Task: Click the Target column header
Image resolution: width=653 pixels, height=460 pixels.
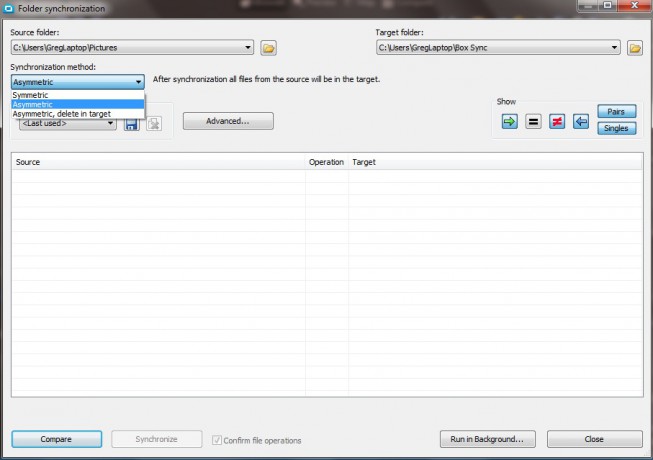Action: click(x=496, y=162)
